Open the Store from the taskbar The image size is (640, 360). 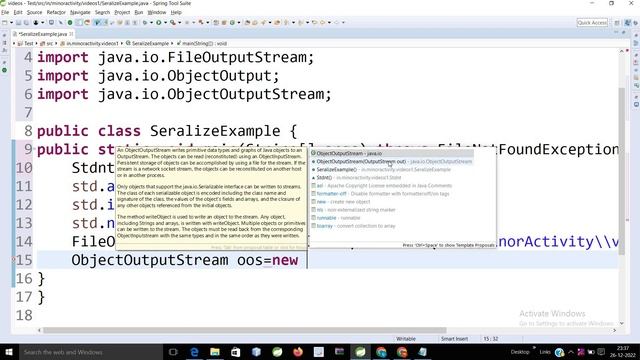(x=236, y=352)
